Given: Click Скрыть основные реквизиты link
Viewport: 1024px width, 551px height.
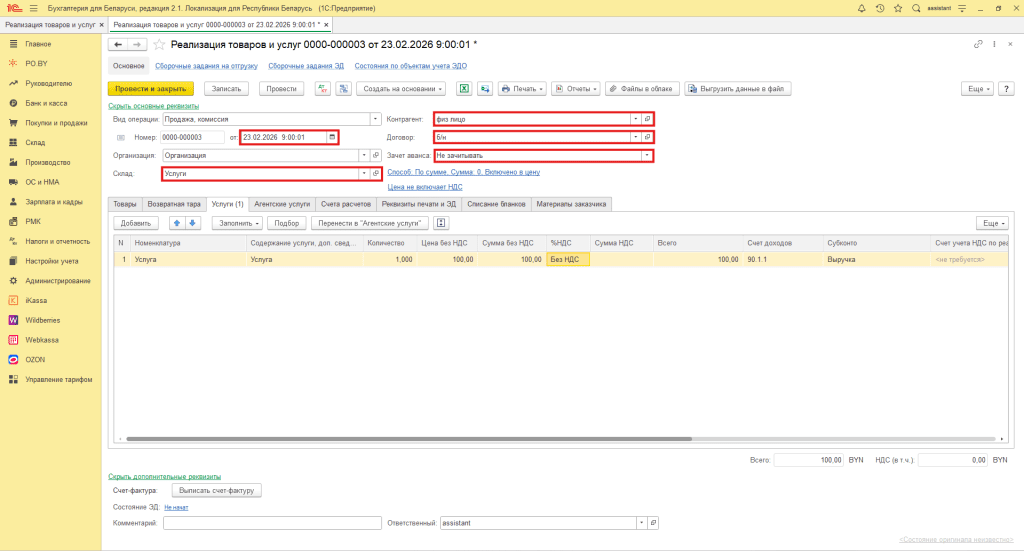Looking at the screenshot, I should (x=153, y=106).
